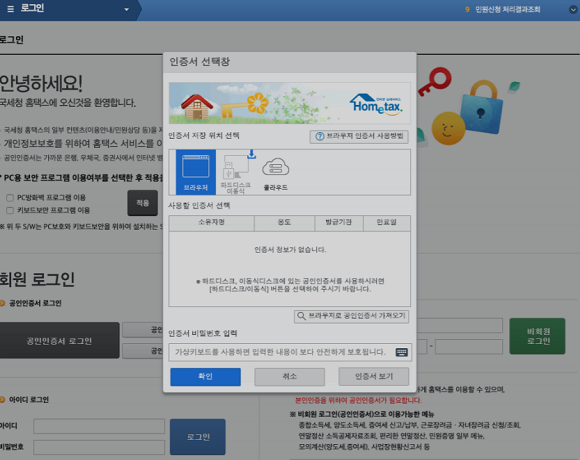This screenshot has width=580, height=460.
Task: Select the 하드디스크 이동식 storage icon
Action: (x=236, y=172)
